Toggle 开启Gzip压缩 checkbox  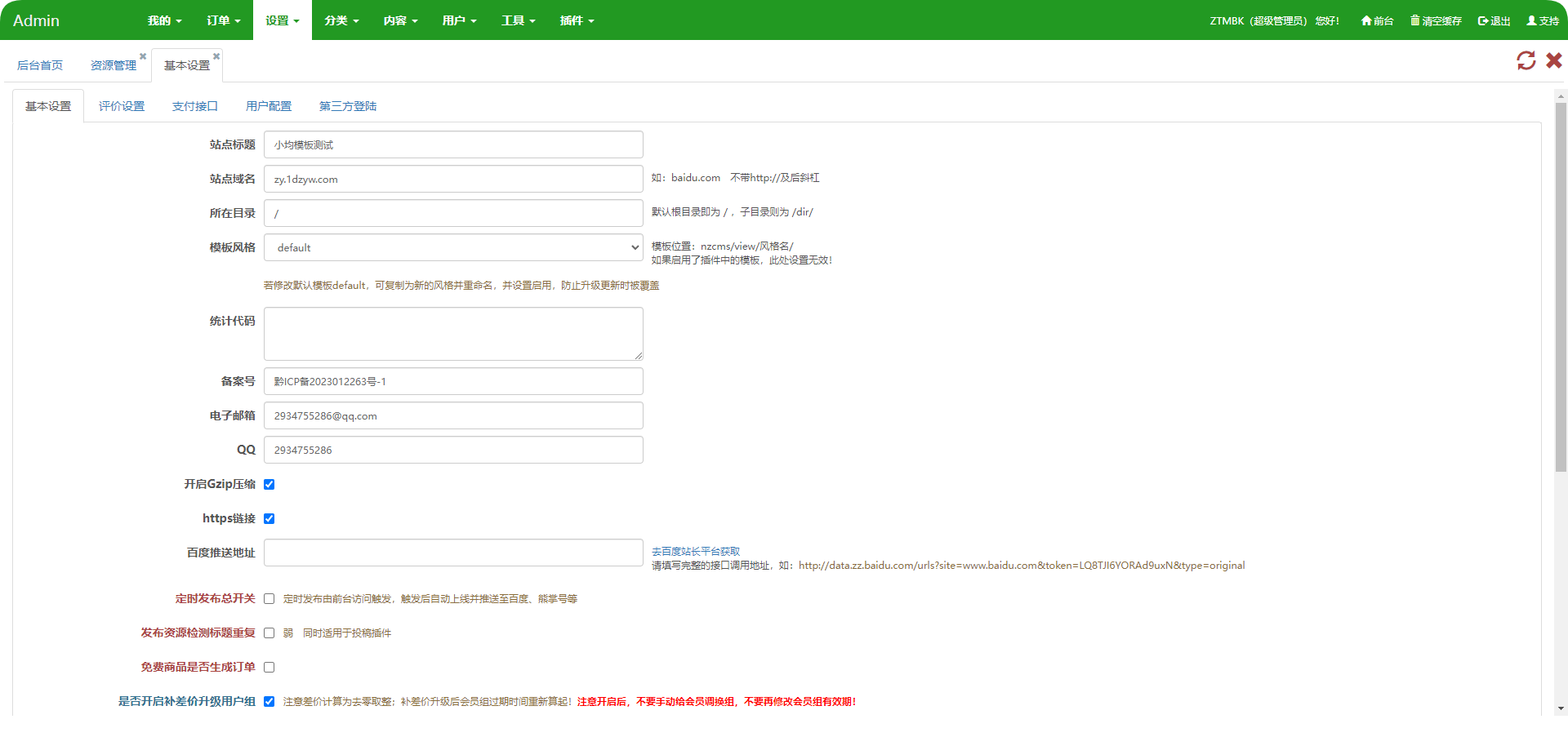click(x=269, y=484)
